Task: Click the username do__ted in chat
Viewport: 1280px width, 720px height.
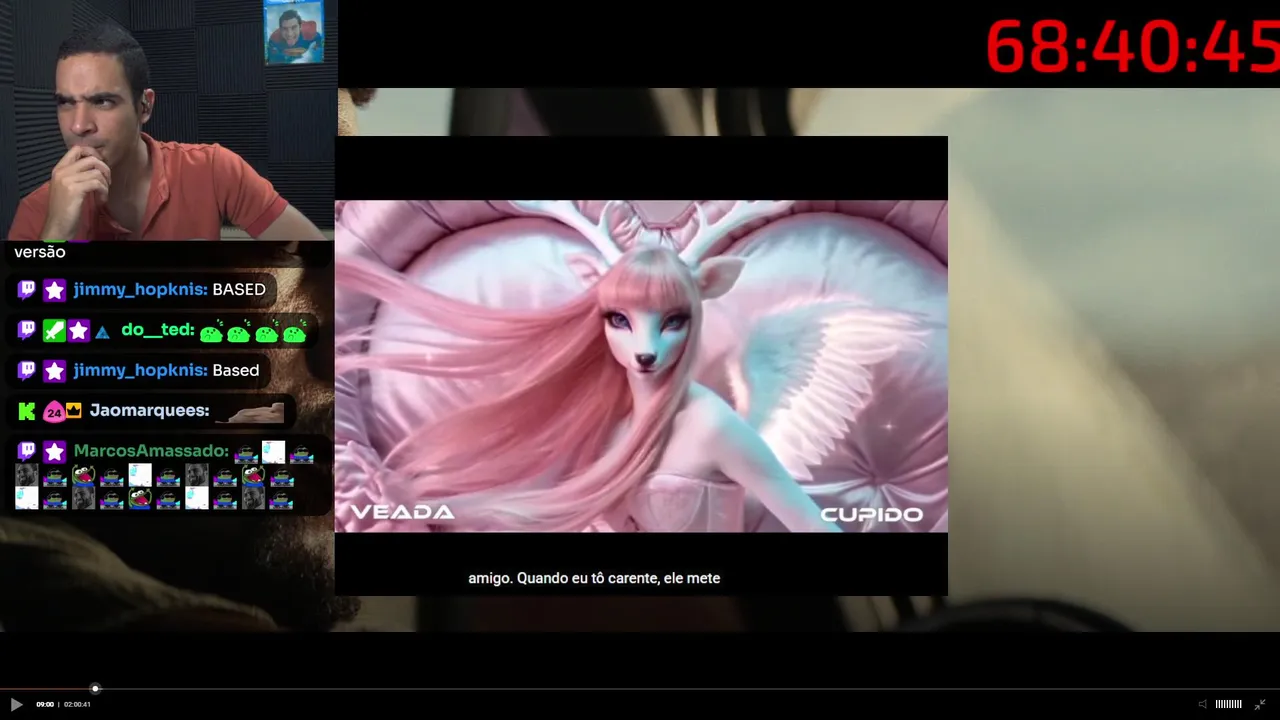Action: coord(158,329)
